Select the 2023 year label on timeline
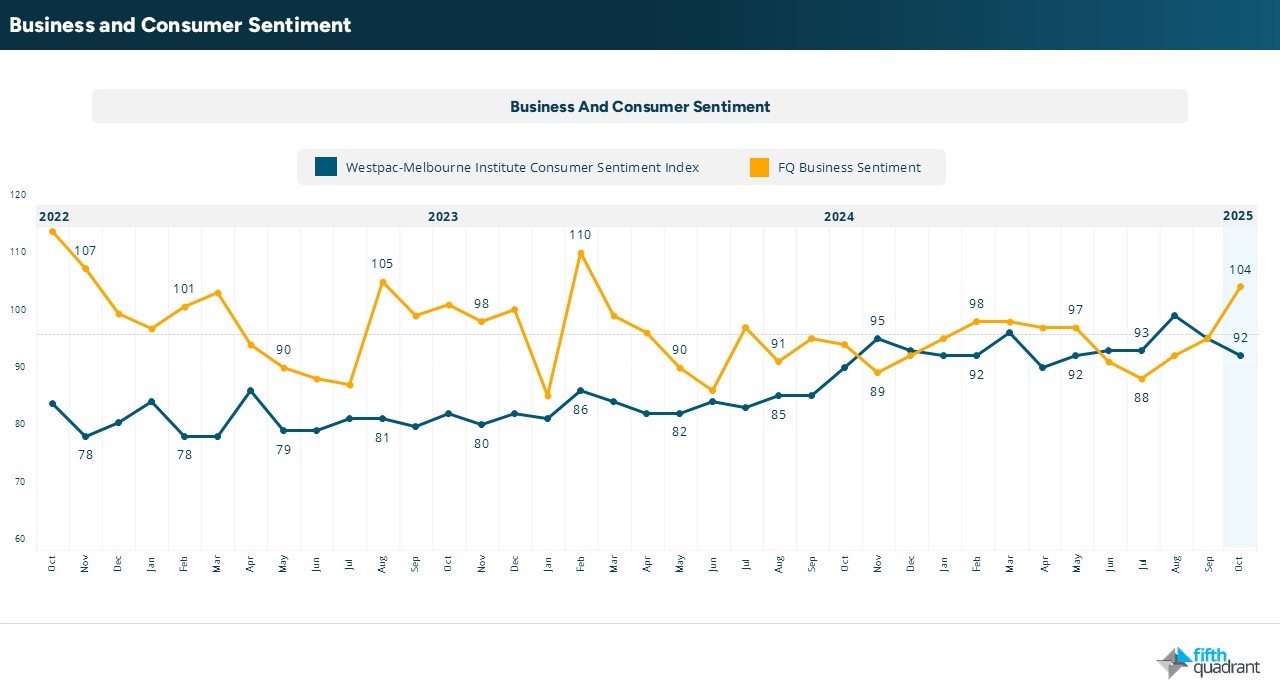This screenshot has height=686, width=1280. coord(443,216)
